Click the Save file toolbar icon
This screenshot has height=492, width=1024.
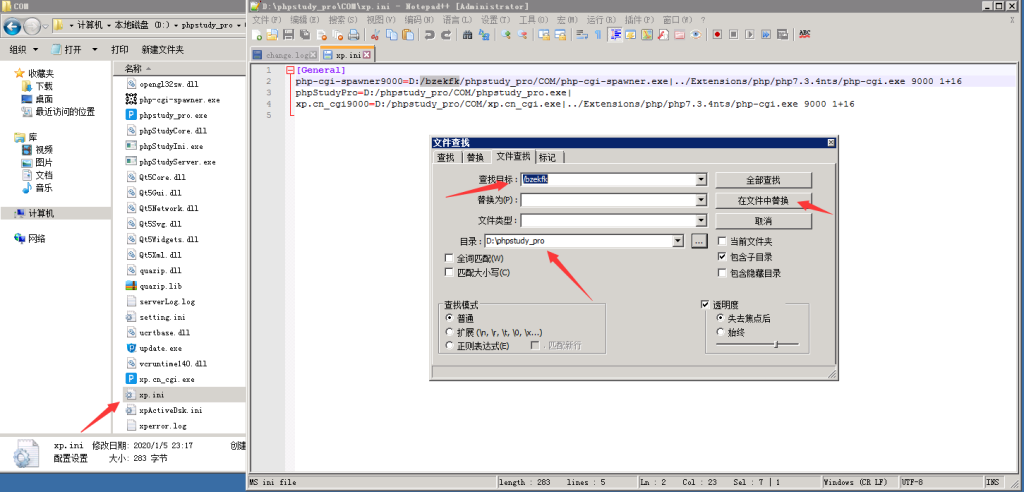[x=288, y=35]
